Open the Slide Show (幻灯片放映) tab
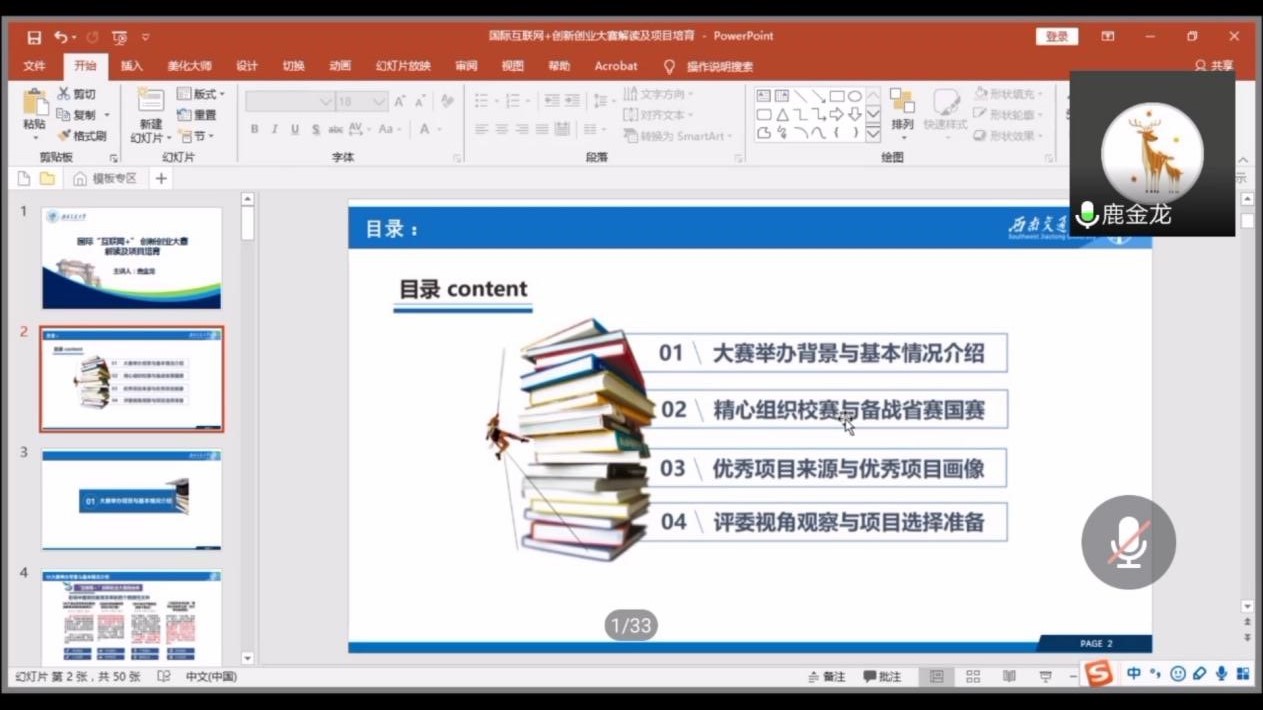Image resolution: width=1263 pixels, height=710 pixels. 403,66
